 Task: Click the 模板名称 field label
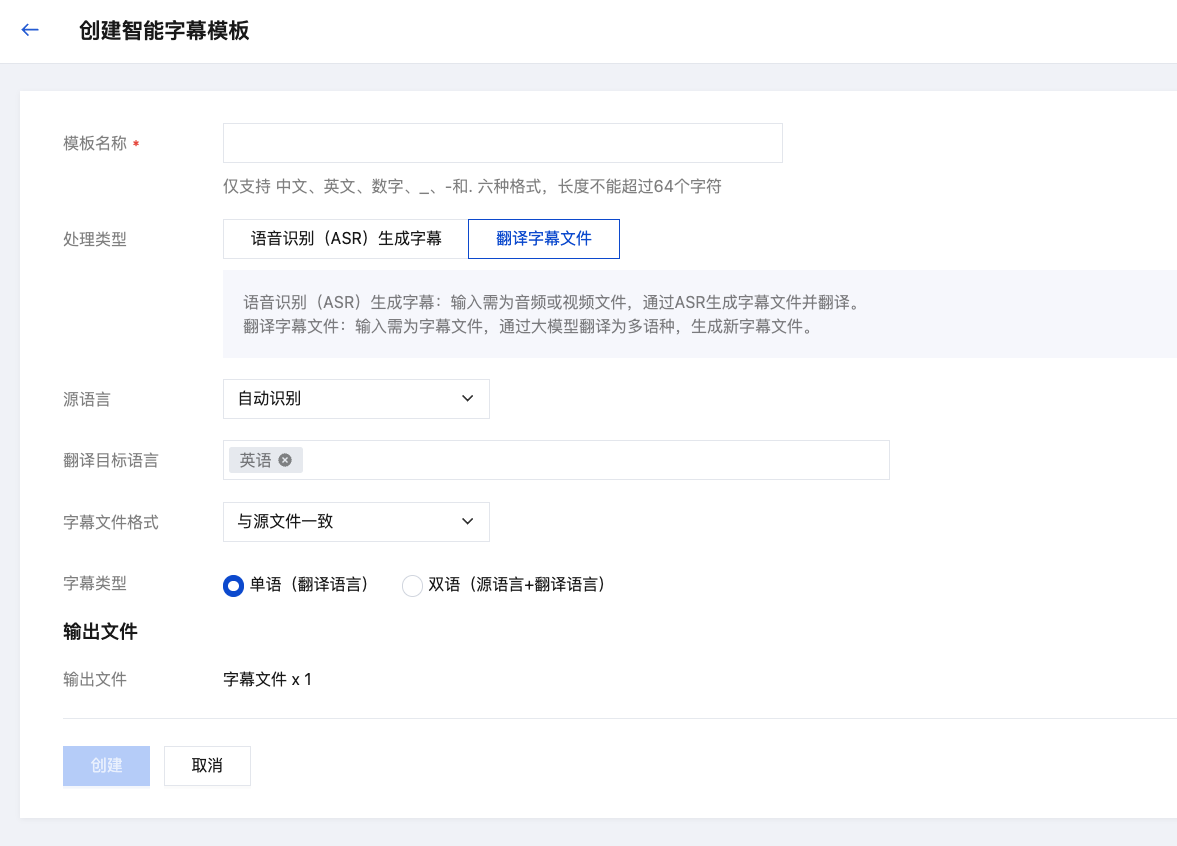coord(95,143)
